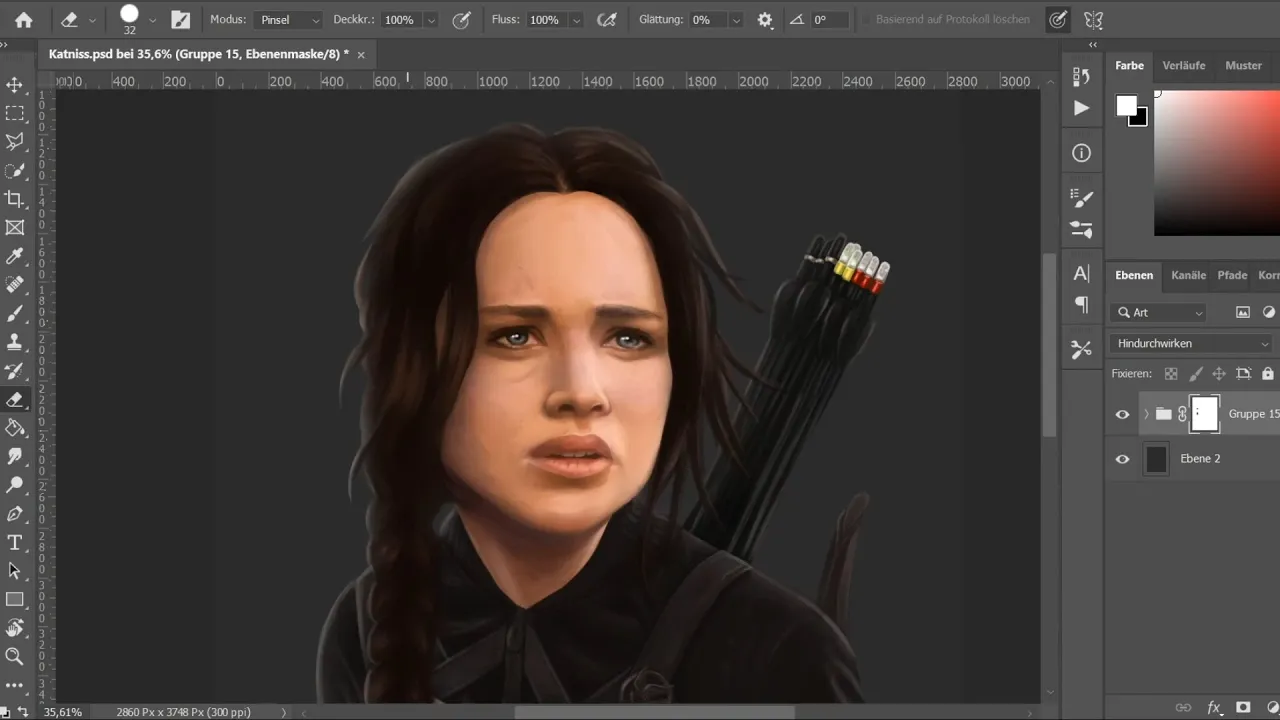Go to the Home screen icon
Image resolution: width=1280 pixels, height=720 pixels.
coord(23,20)
